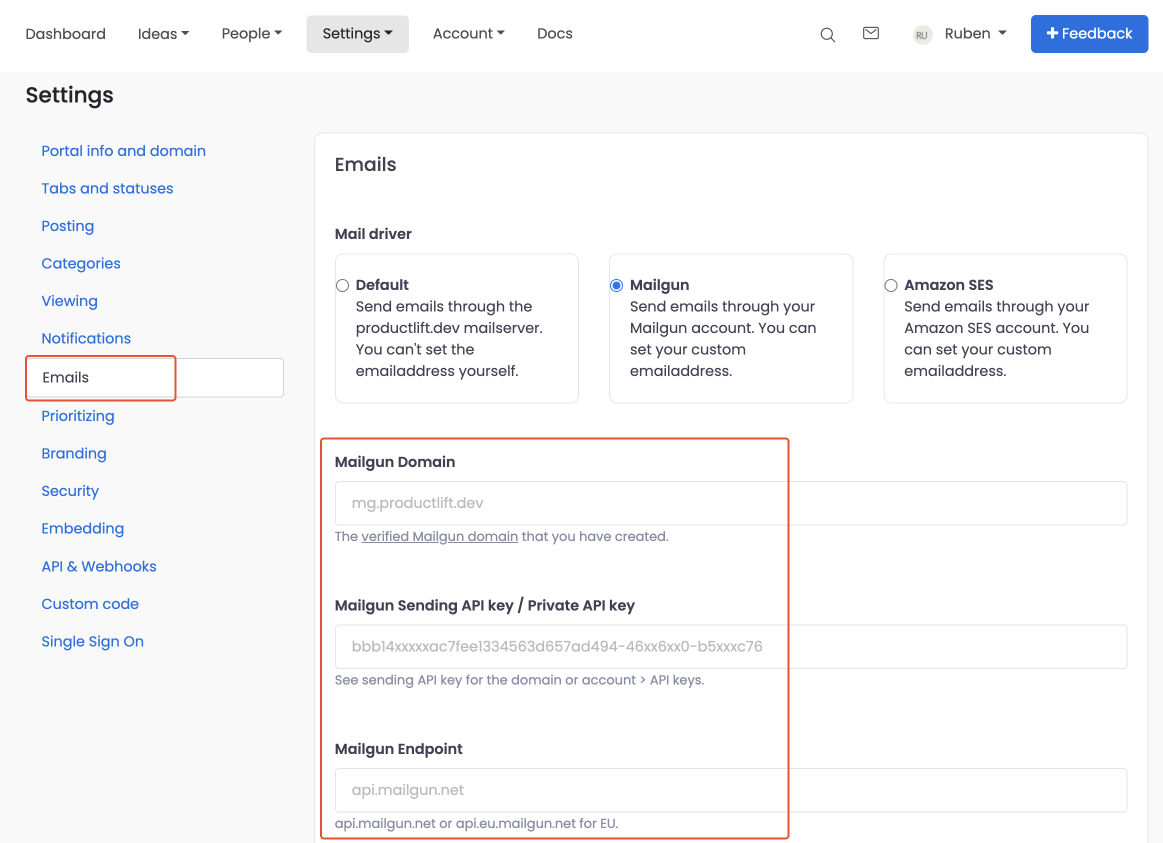Go to the Dashboard page
1163x843 pixels.
coord(66,34)
